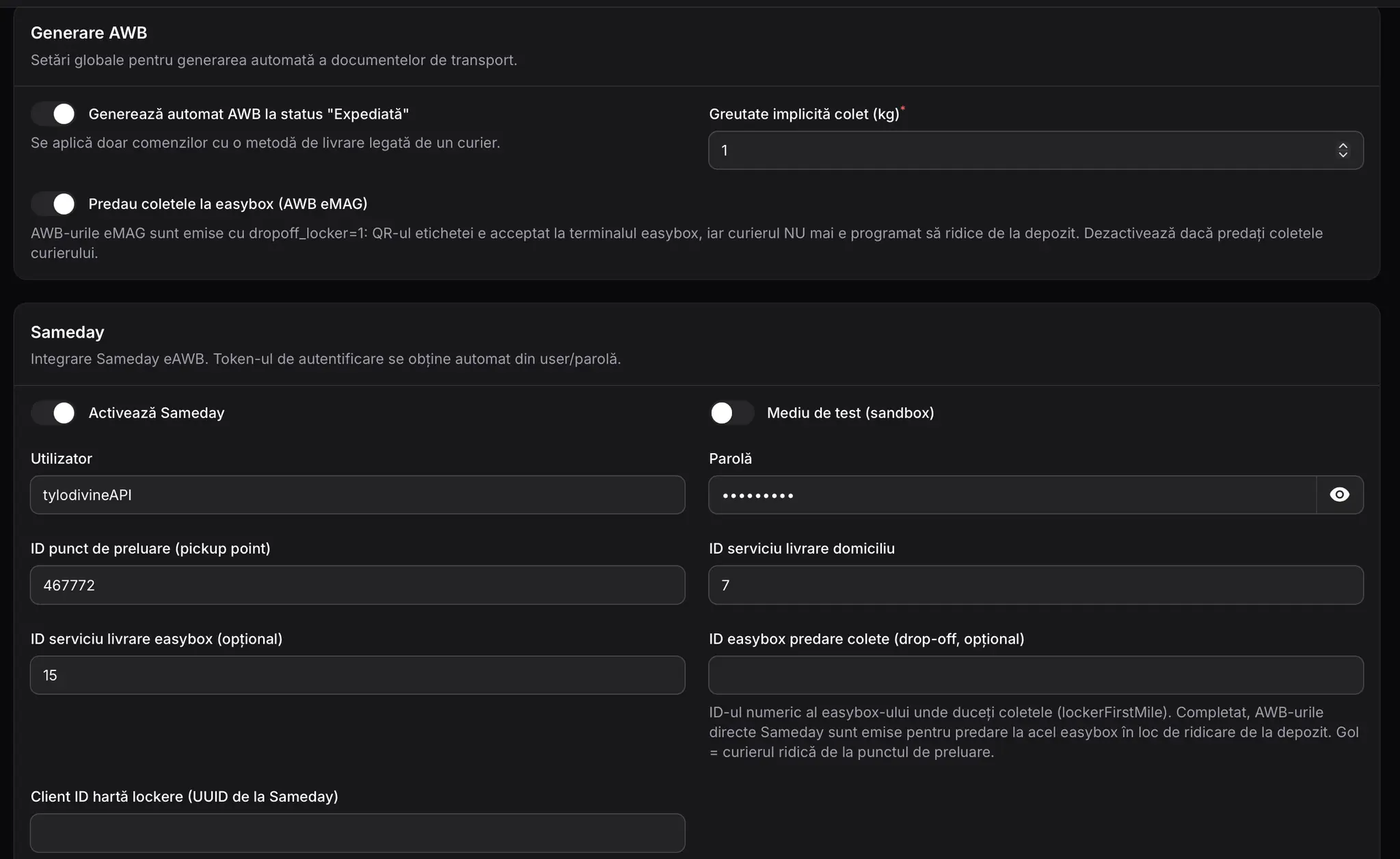Image resolution: width=1400 pixels, height=859 pixels.
Task: Edit the pickup point ID field 467772
Action: coord(358,585)
